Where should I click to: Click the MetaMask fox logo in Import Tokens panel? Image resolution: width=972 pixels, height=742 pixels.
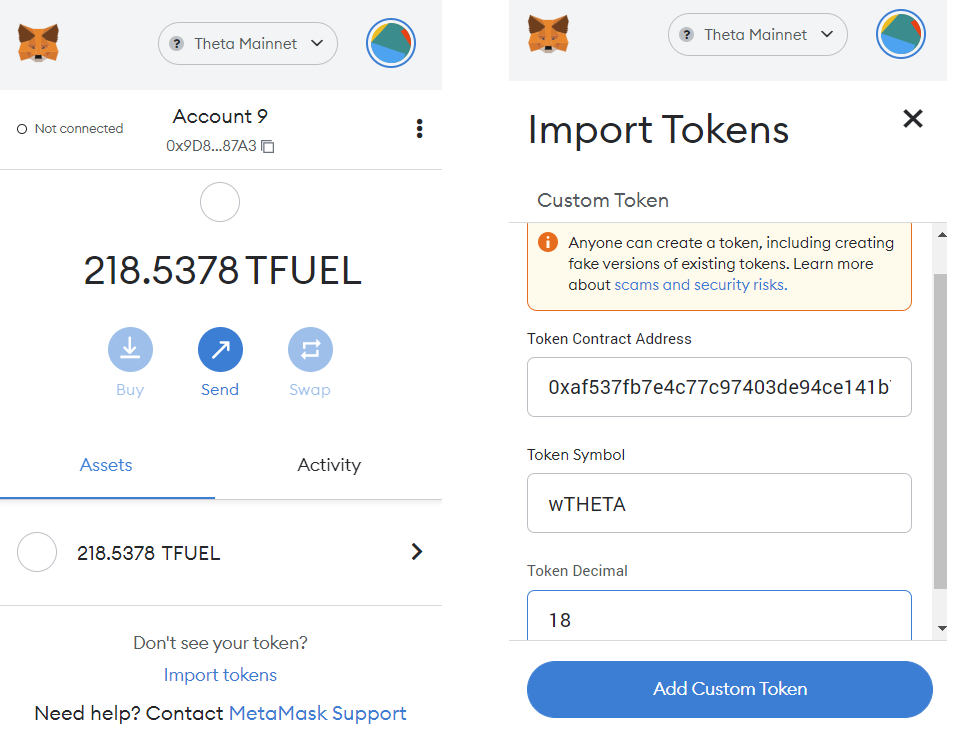click(x=548, y=33)
